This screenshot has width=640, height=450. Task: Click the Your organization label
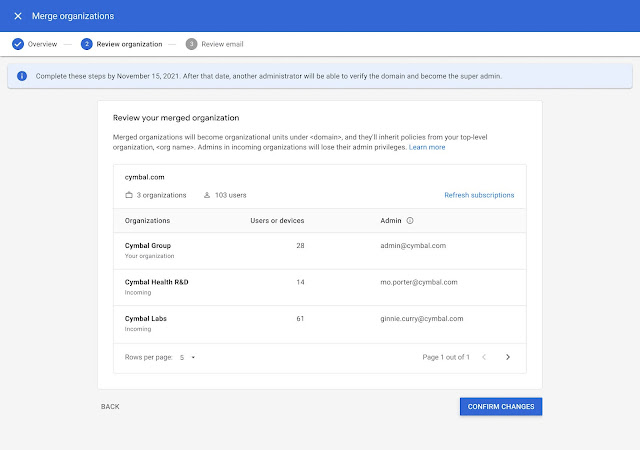149,256
